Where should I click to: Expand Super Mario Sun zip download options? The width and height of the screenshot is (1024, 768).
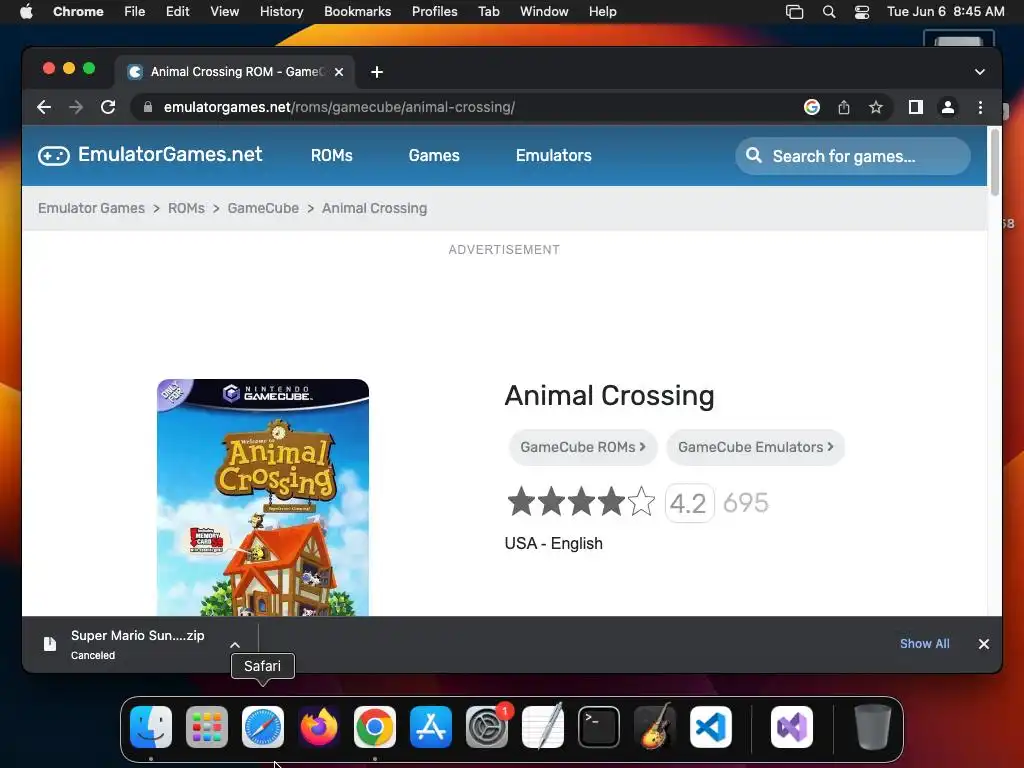[235, 645]
